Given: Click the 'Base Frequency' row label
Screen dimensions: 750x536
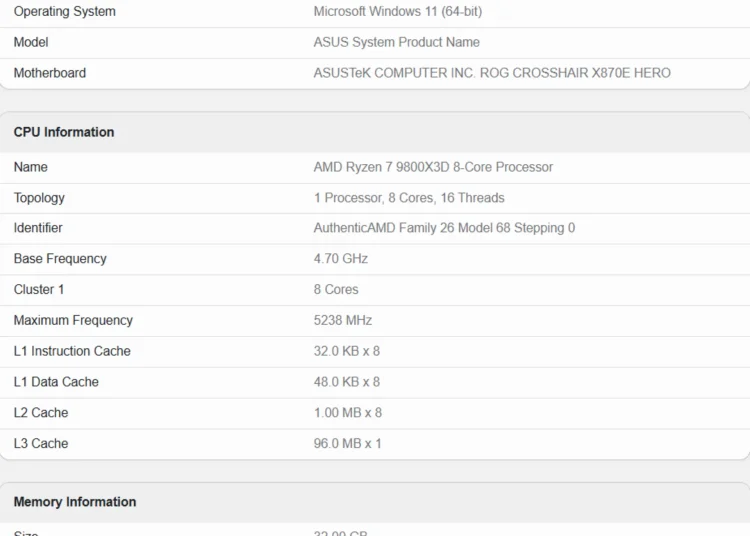Looking at the screenshot, I should point(60,259).
